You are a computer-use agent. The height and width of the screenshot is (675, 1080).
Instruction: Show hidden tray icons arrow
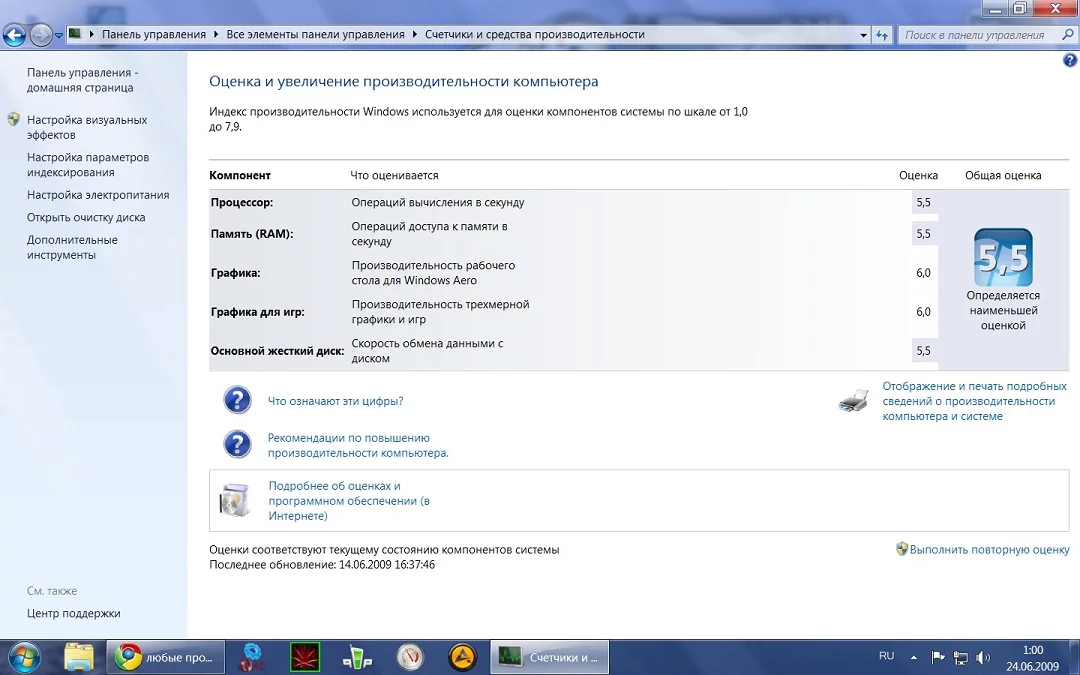[x=914, y=658]
